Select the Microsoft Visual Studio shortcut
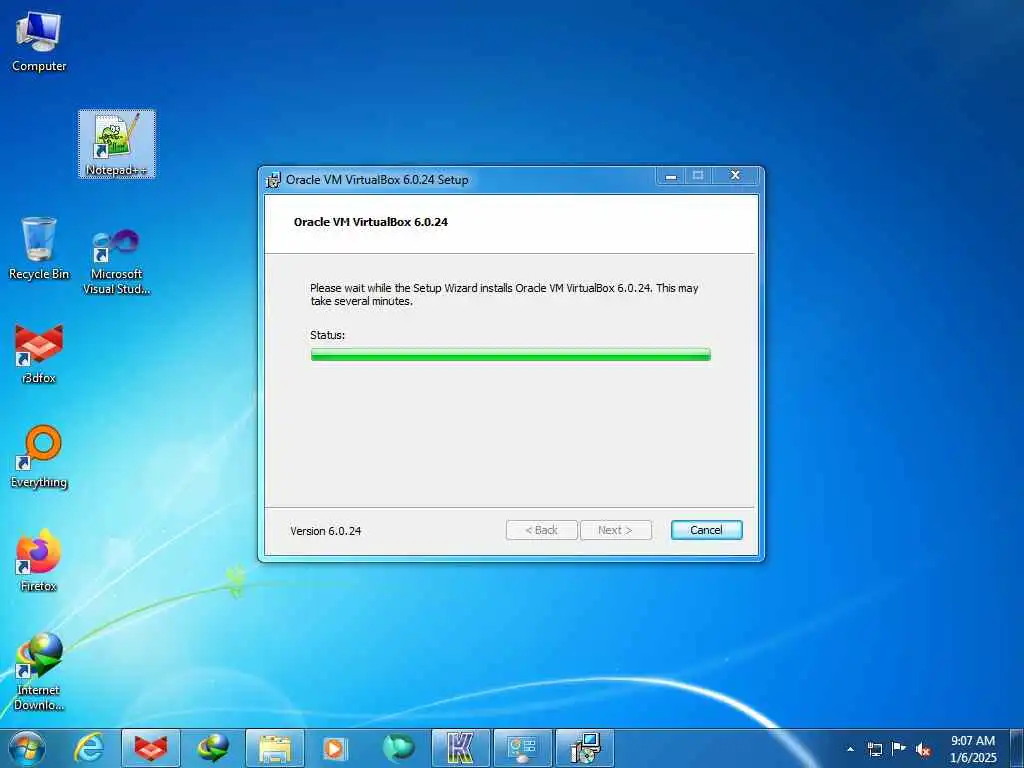The height and width of the screenshot is (768, 1024). (x=116, y=262)
